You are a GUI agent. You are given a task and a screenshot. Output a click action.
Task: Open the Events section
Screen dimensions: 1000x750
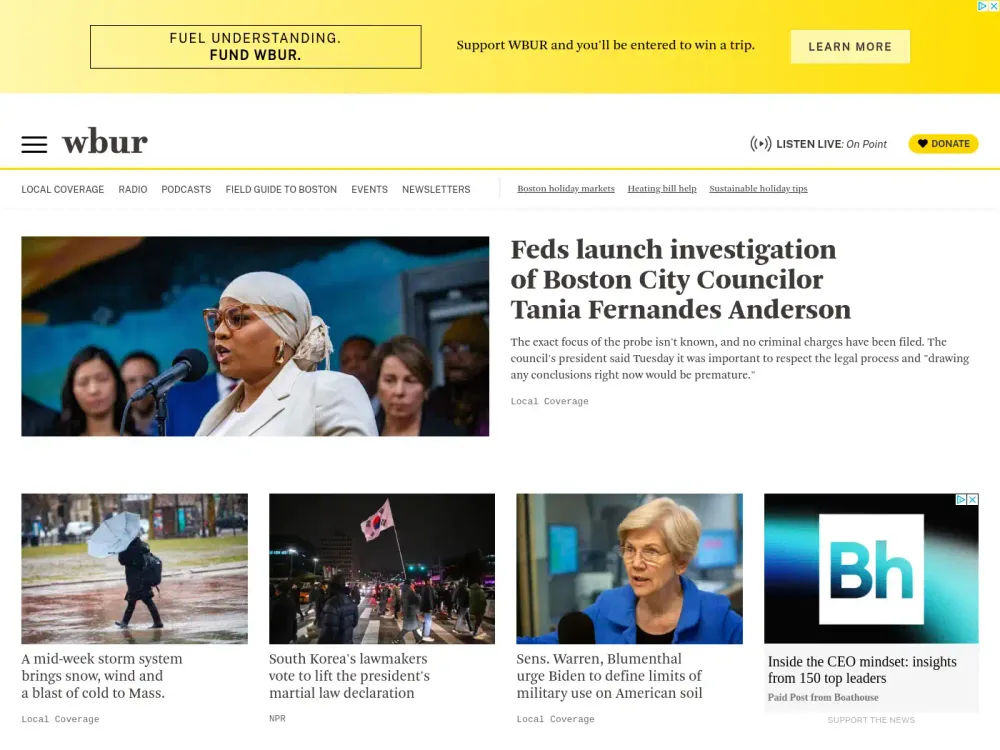pos(369,189)
